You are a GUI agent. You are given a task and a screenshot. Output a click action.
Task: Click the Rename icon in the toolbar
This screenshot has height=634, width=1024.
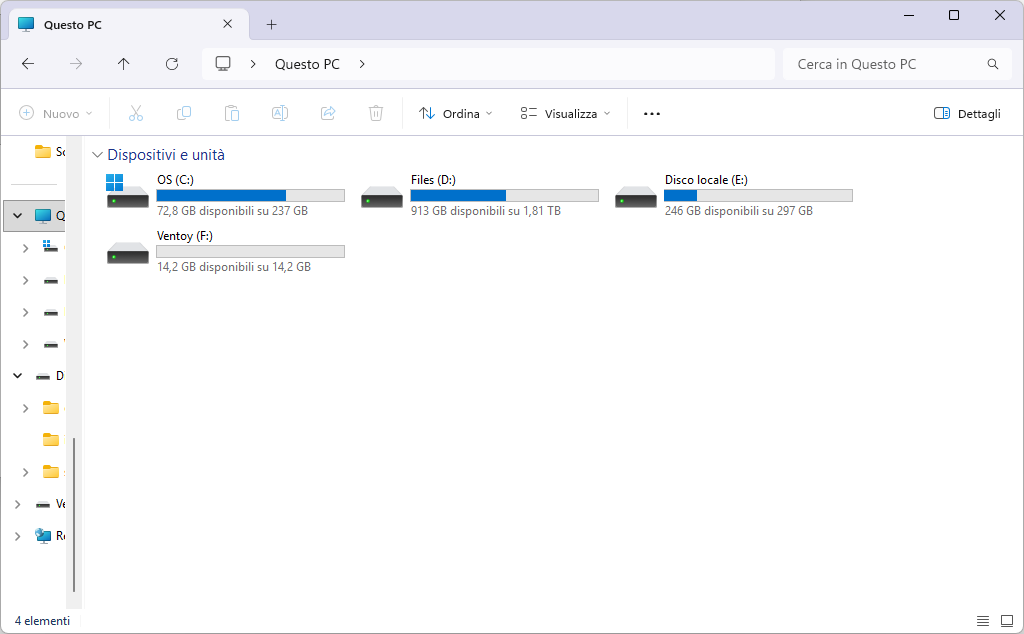(x=280, y=113)
